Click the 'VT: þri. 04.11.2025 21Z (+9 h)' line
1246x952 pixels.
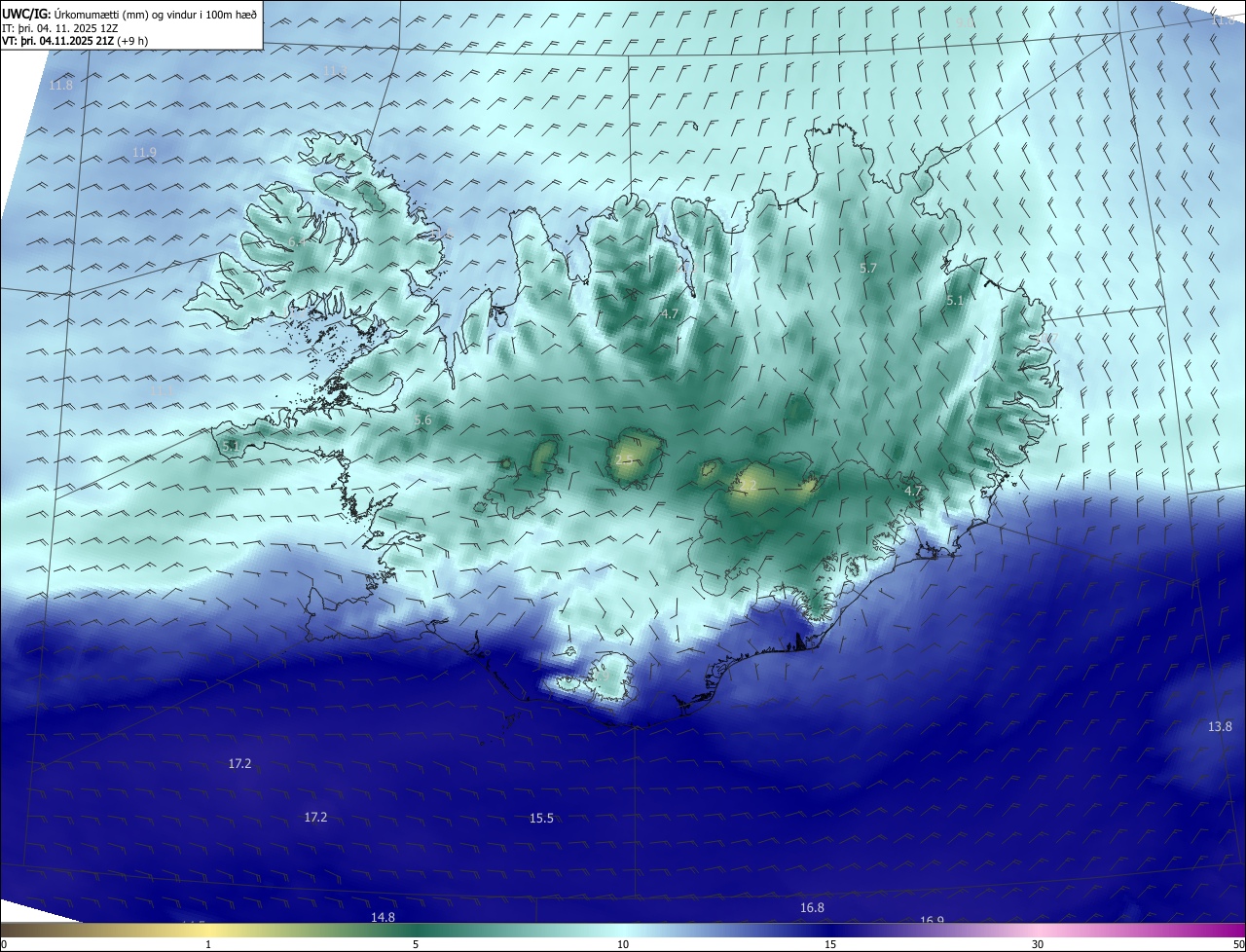(75, 41)
